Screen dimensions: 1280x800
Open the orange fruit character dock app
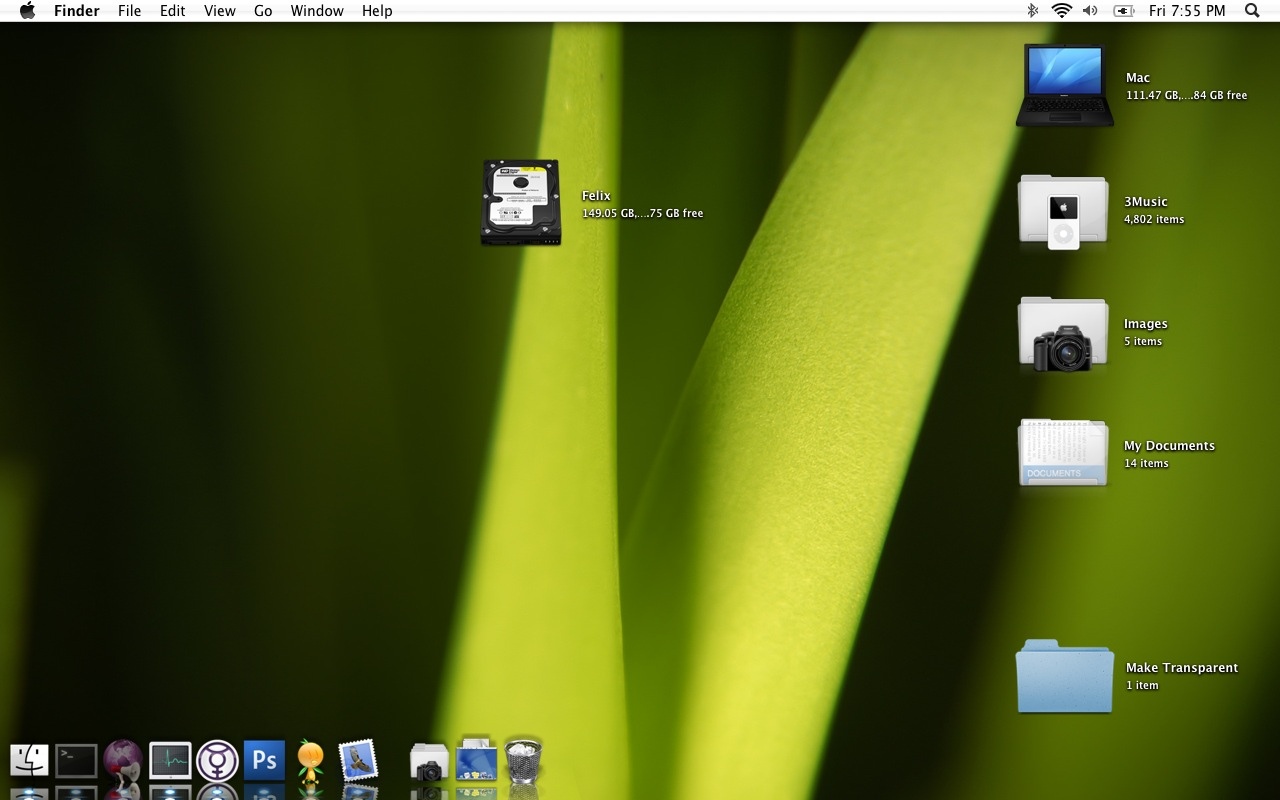click(x=311, y=762)
